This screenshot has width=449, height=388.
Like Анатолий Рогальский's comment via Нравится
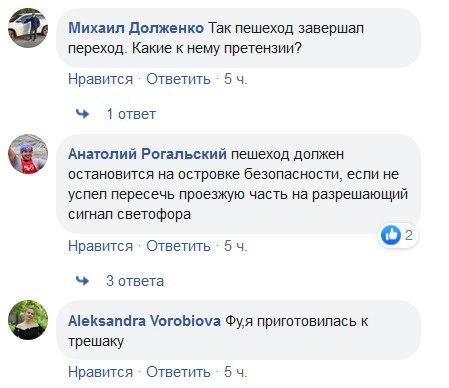100,246
